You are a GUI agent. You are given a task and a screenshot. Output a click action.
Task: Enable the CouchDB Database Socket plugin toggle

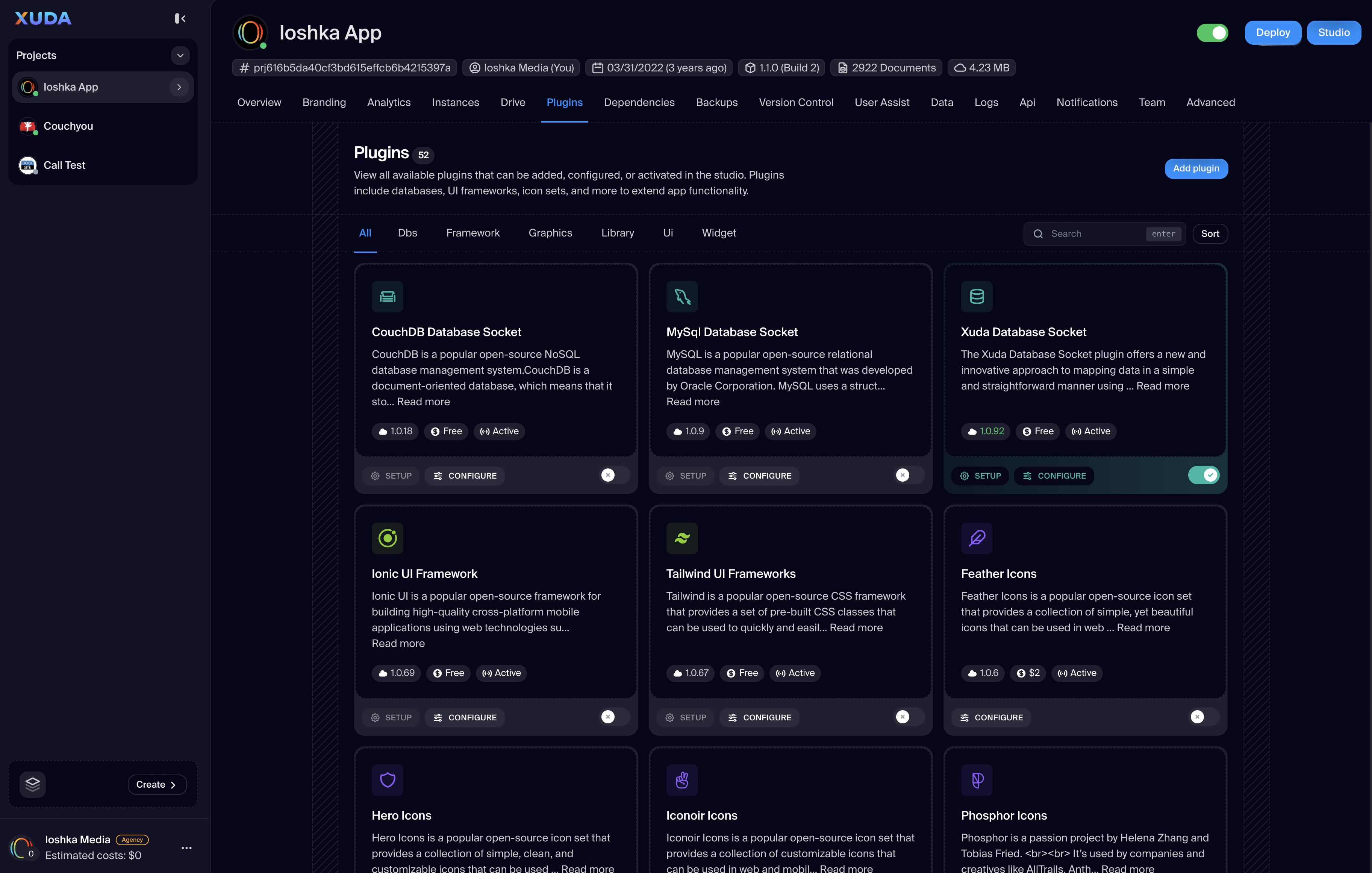(615, 475)
